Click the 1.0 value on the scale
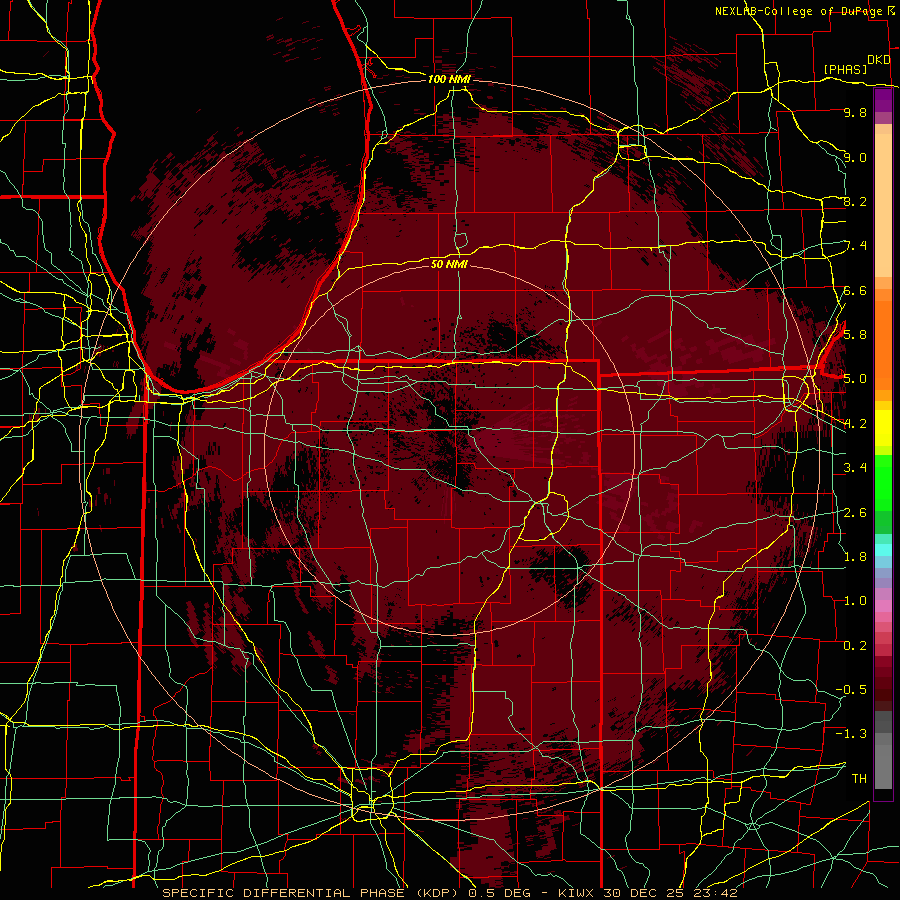The width and height of the screenshot is (900, 900). tap(855, 600)
